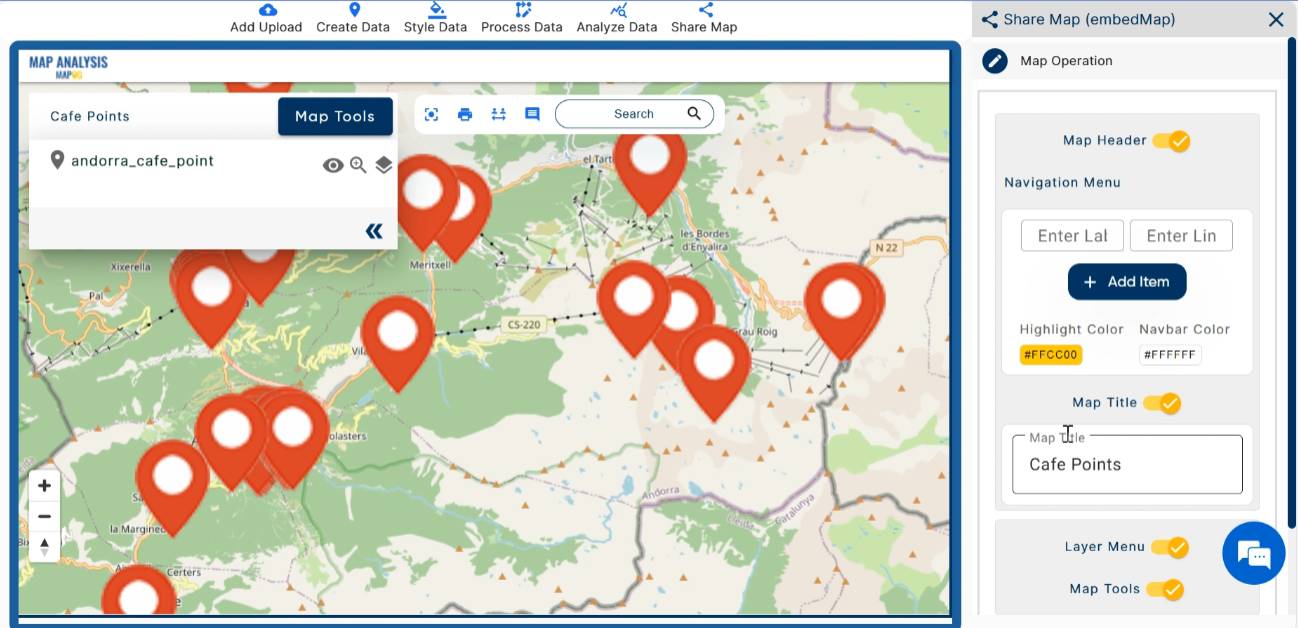Toggle the Layer Menu switch

(x=1169, y=547)
